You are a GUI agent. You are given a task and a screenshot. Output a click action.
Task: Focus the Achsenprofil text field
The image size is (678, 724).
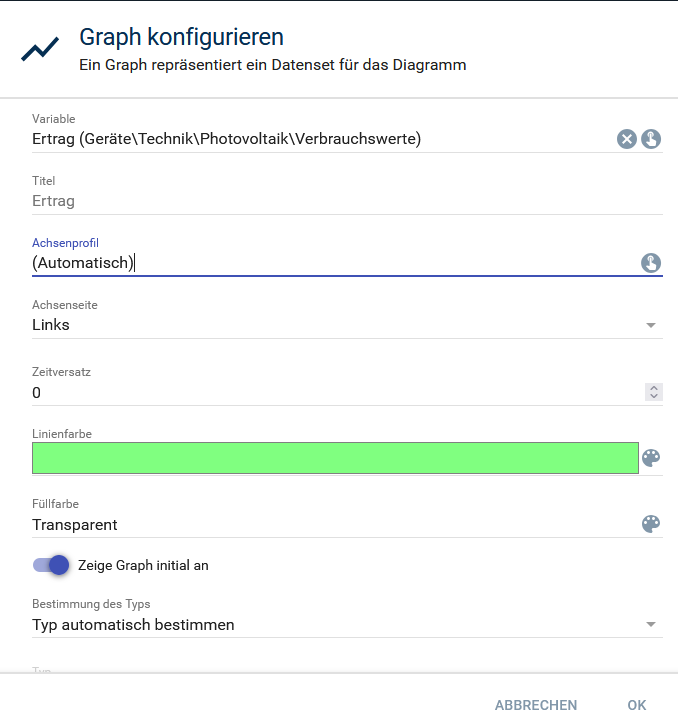pos(330,263)
